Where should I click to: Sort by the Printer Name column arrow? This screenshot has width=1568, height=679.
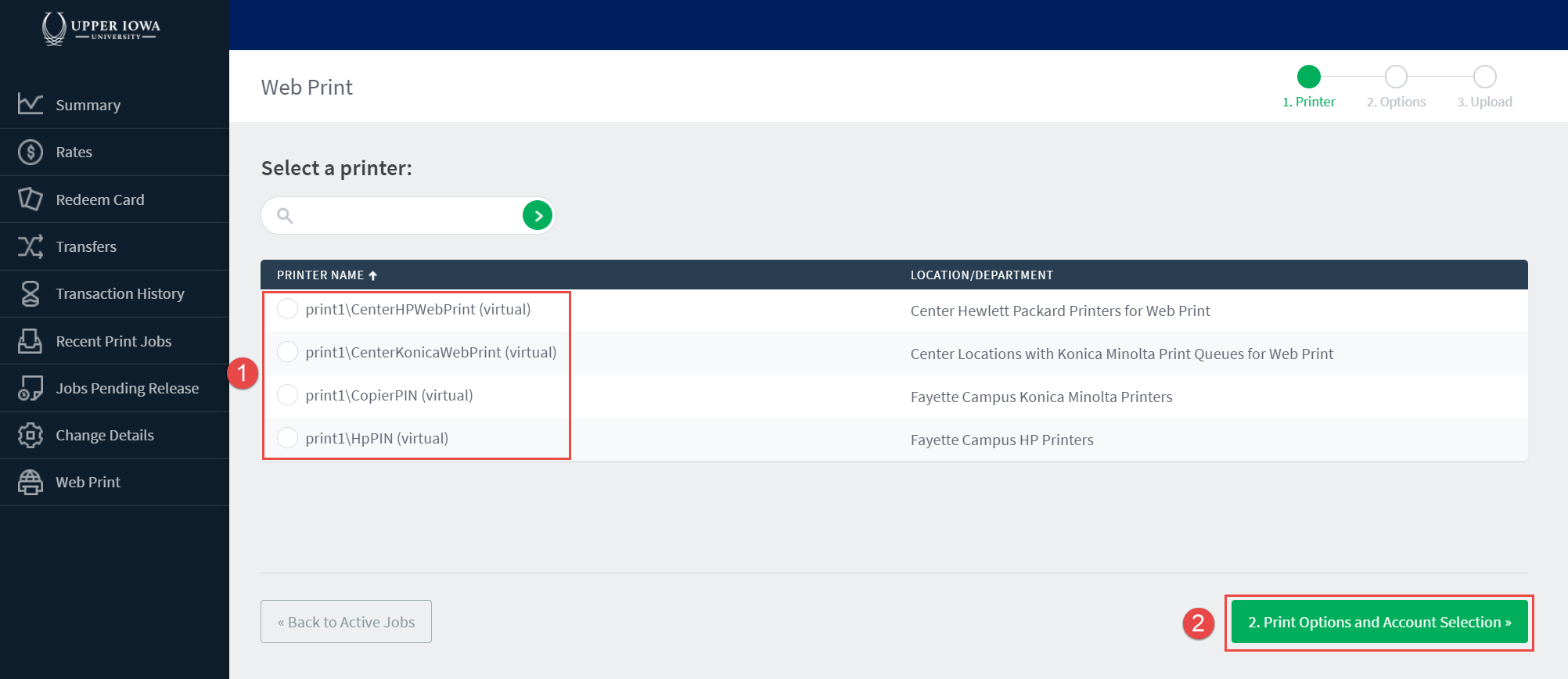(x=373, y=275)
